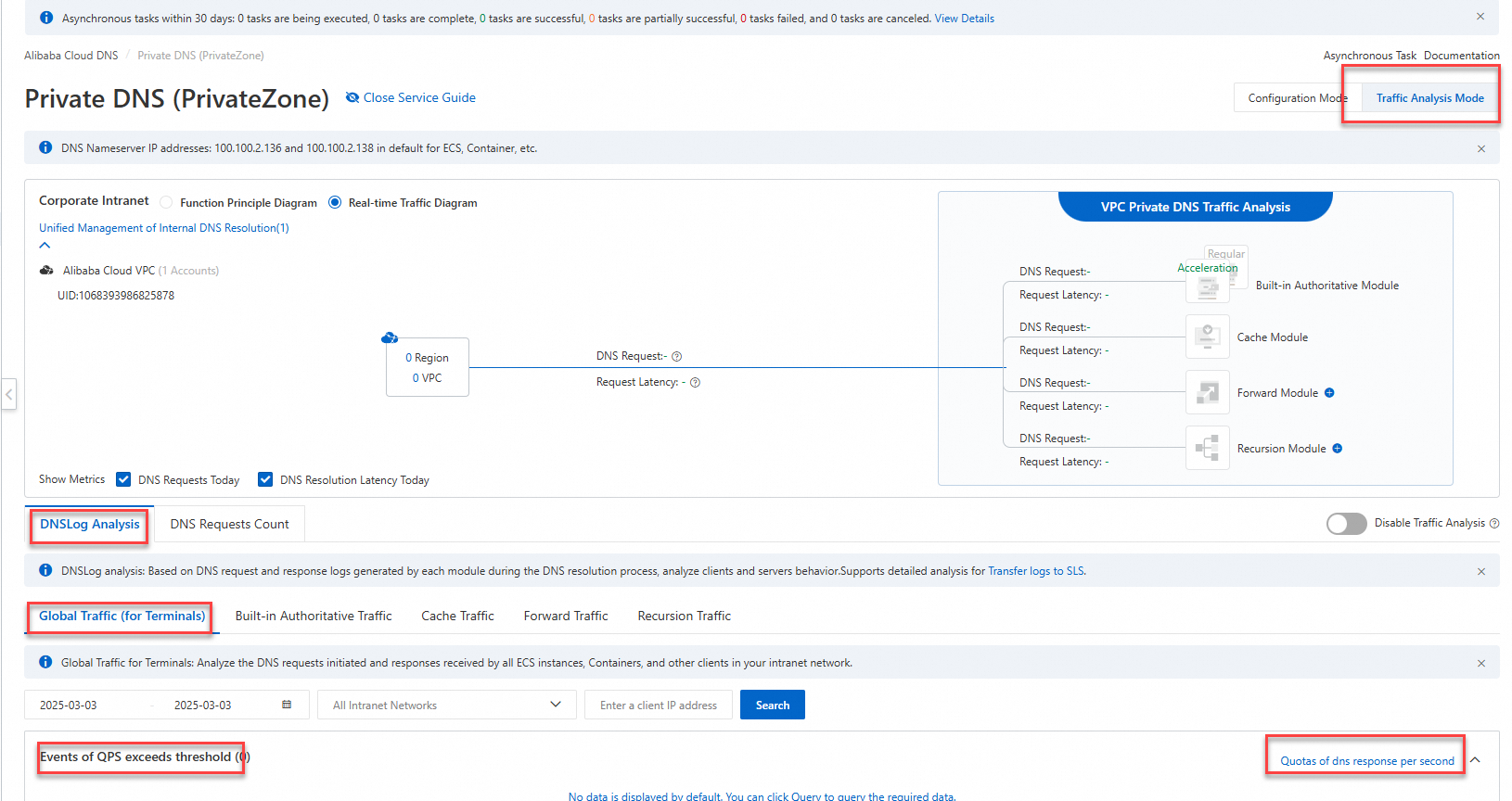Click the Built-in Authoritative Module icon
Screen dimensions: 1512x801
point(1208,285)
